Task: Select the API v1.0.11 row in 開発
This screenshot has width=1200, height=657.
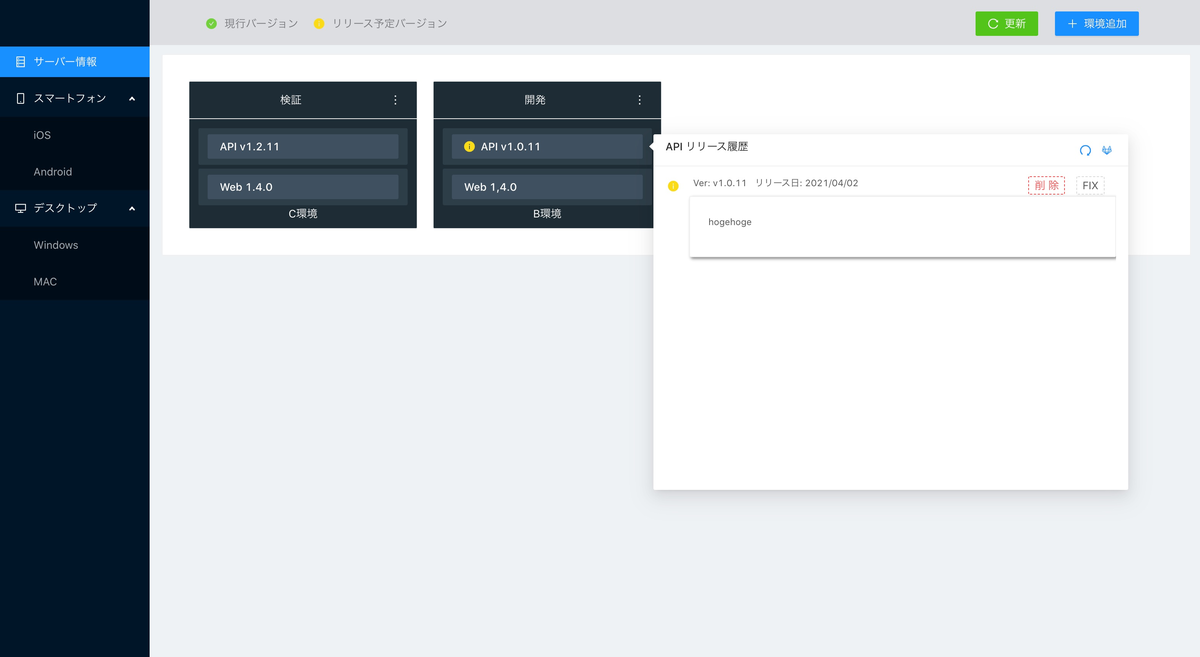Action: (547, 147)
